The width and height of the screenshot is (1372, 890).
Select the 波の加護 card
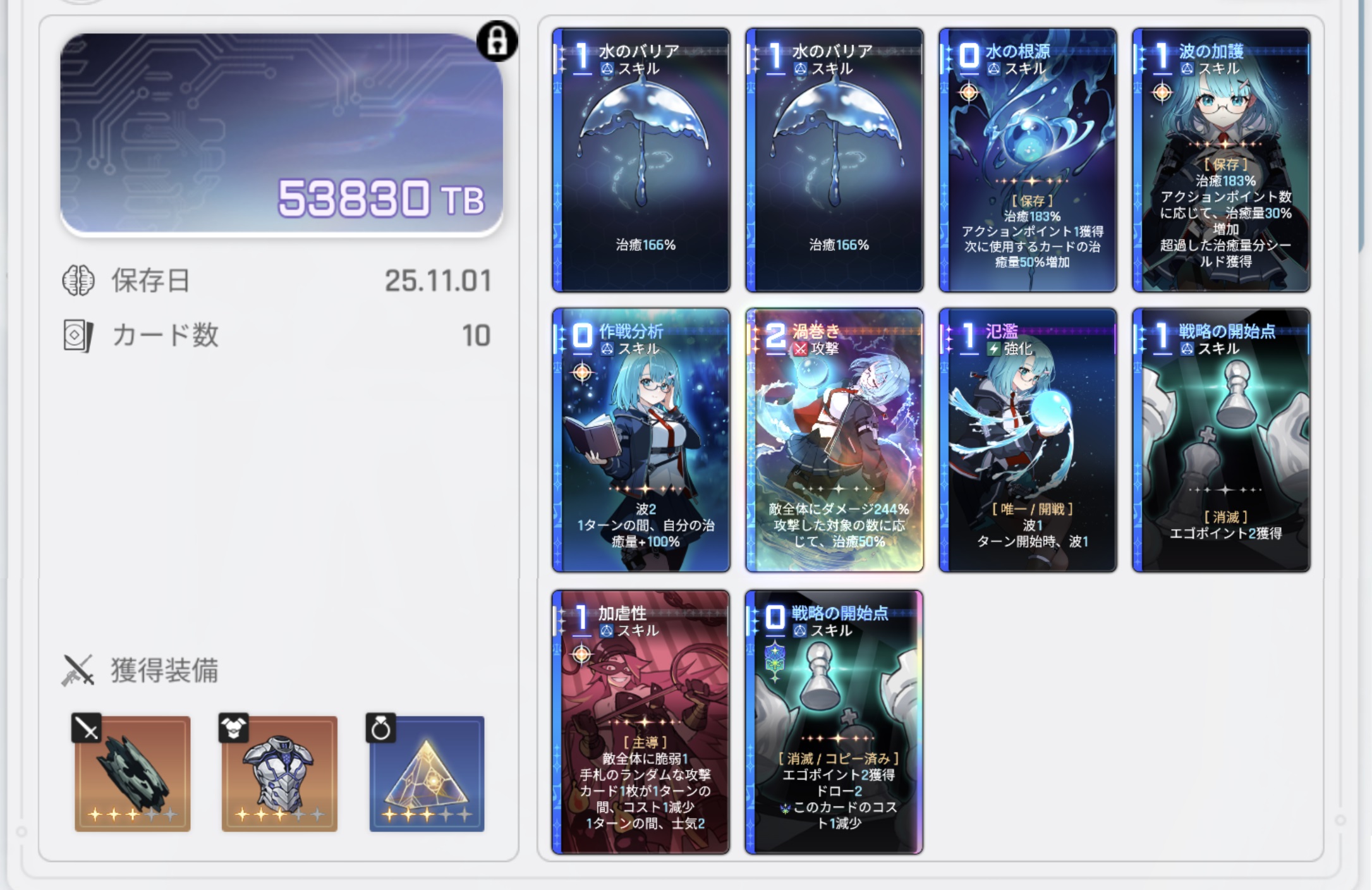pos(1221,160)
